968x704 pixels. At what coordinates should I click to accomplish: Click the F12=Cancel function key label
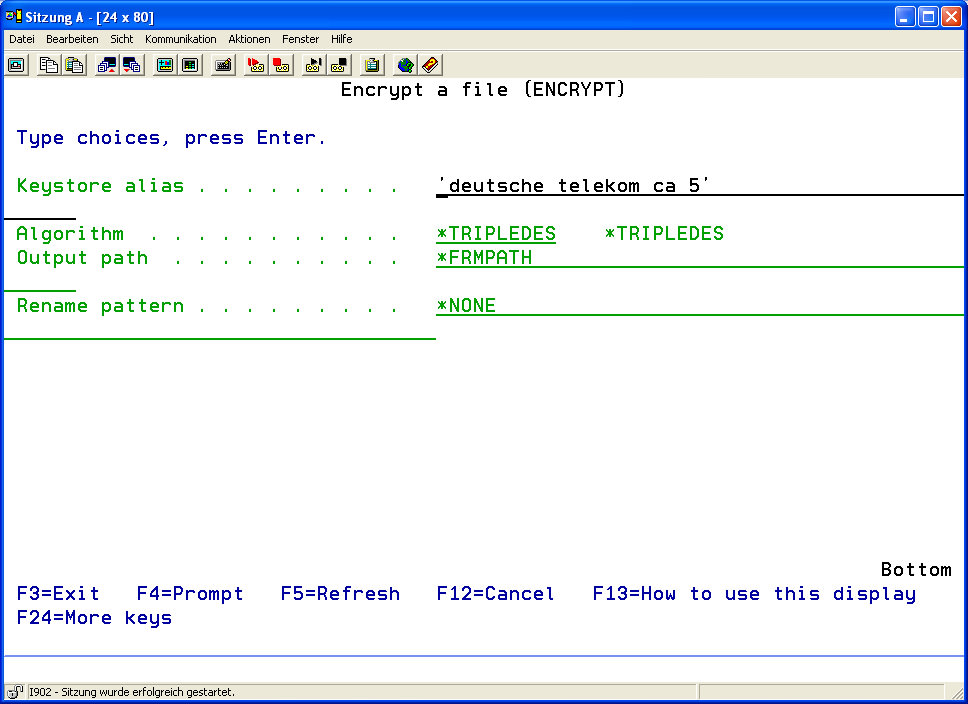click(495, 594)
